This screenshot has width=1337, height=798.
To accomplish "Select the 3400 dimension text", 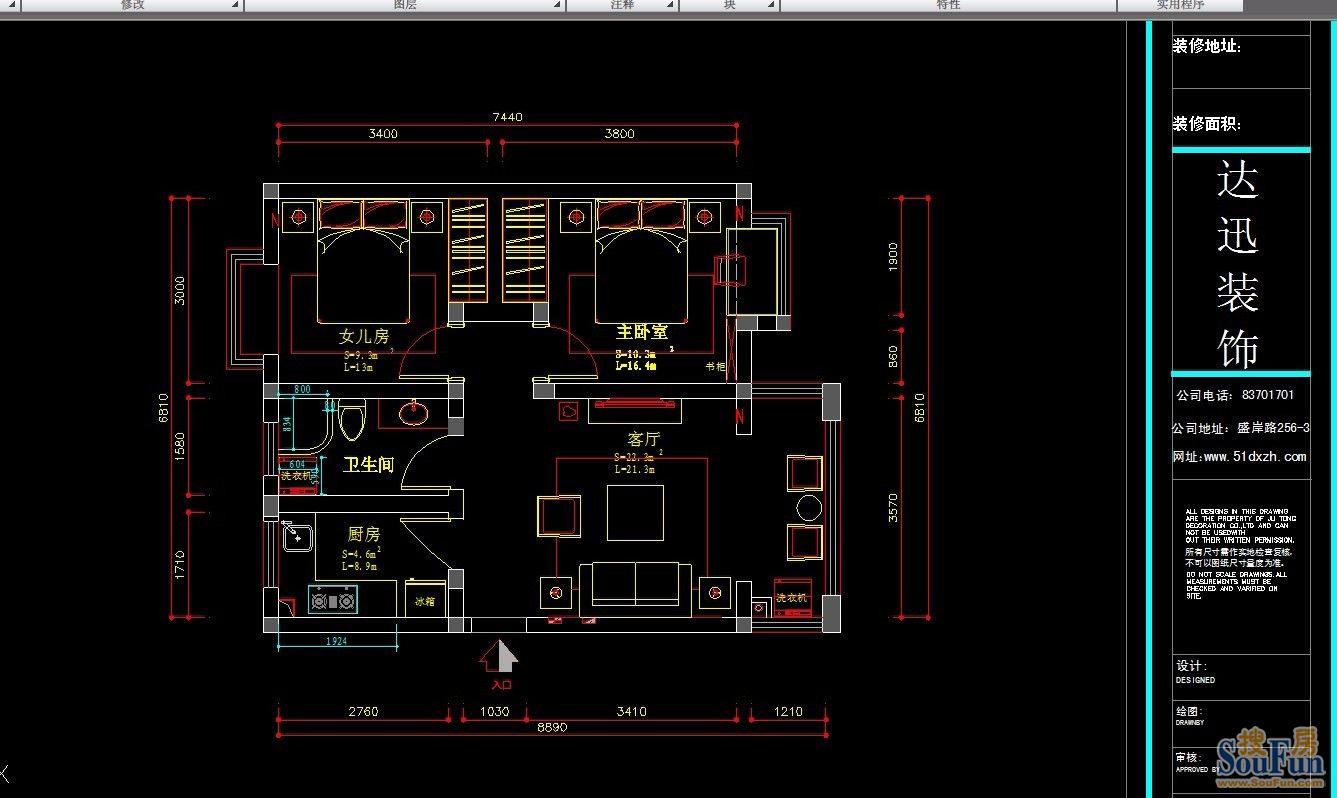I will pos(383,133).
